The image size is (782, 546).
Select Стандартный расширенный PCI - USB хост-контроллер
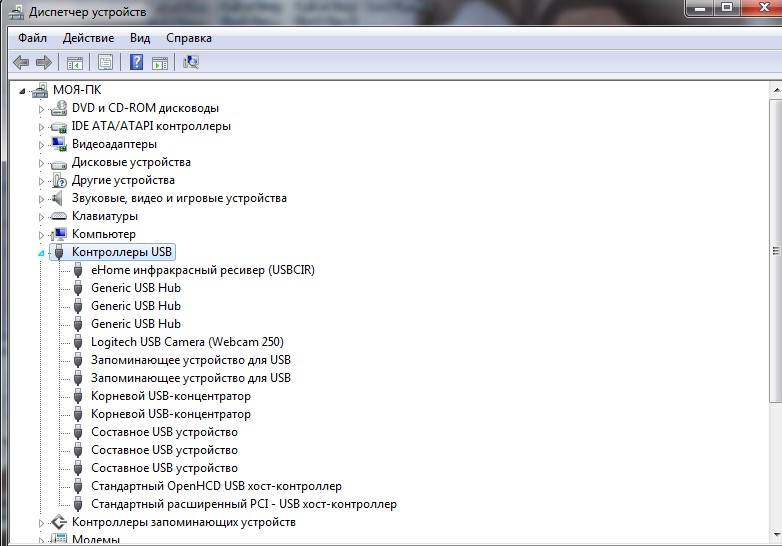tap(243, 504)
